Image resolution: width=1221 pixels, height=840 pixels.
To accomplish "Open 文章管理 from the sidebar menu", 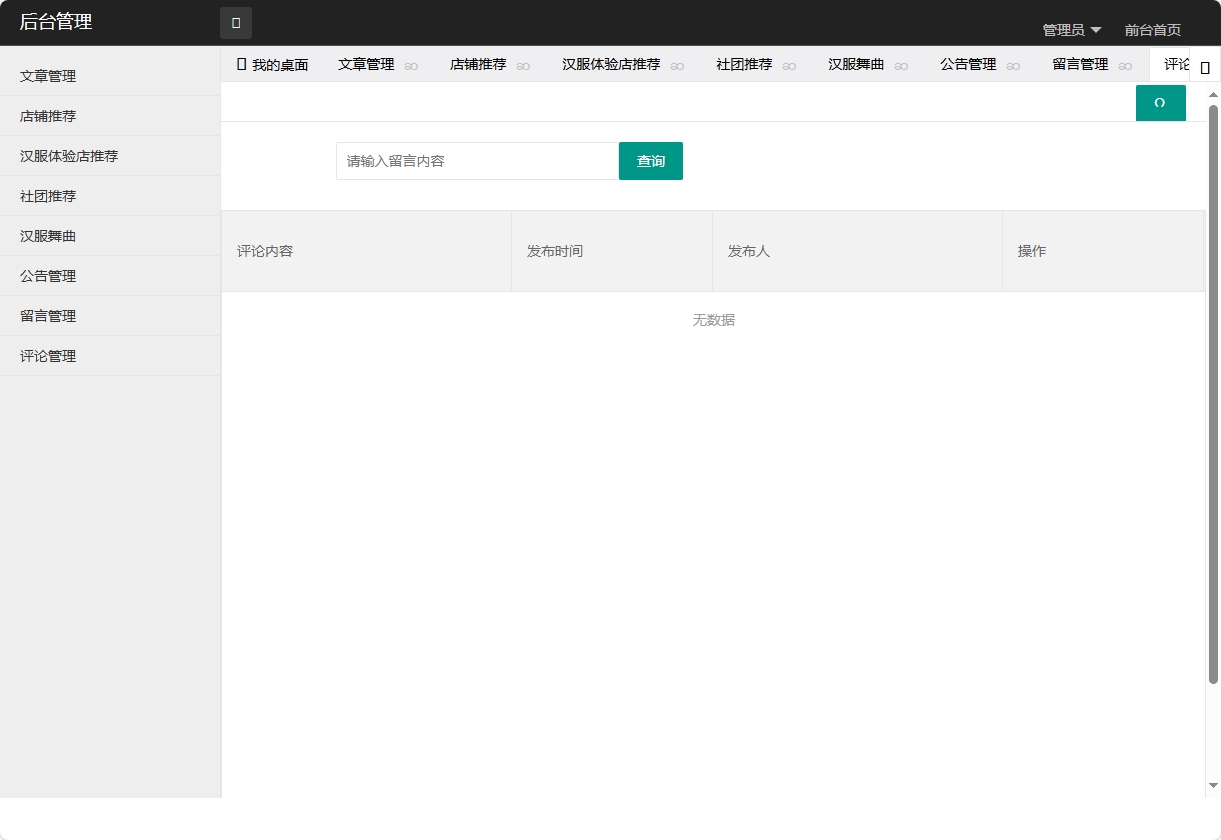I will pos(45,75).
